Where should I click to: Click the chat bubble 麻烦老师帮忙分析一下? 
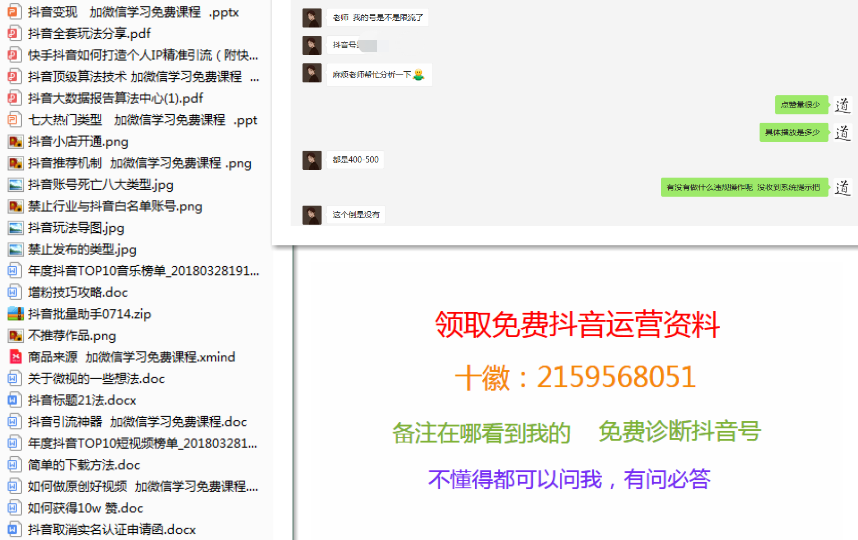click(380, 75)
